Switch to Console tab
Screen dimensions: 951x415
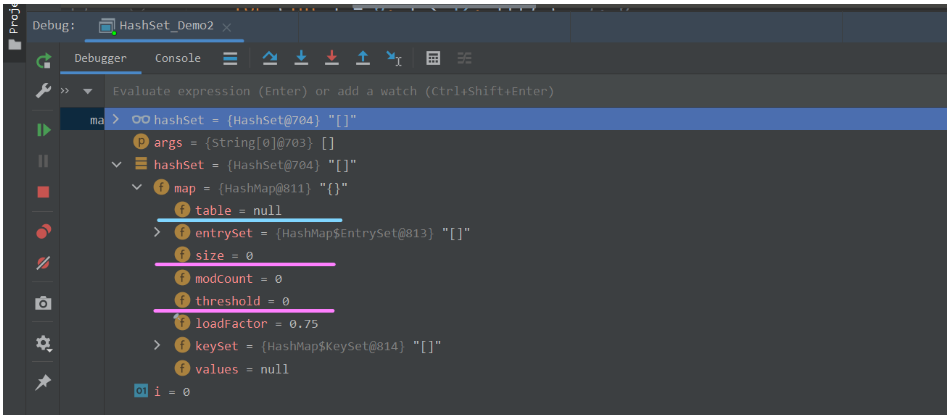178,58
